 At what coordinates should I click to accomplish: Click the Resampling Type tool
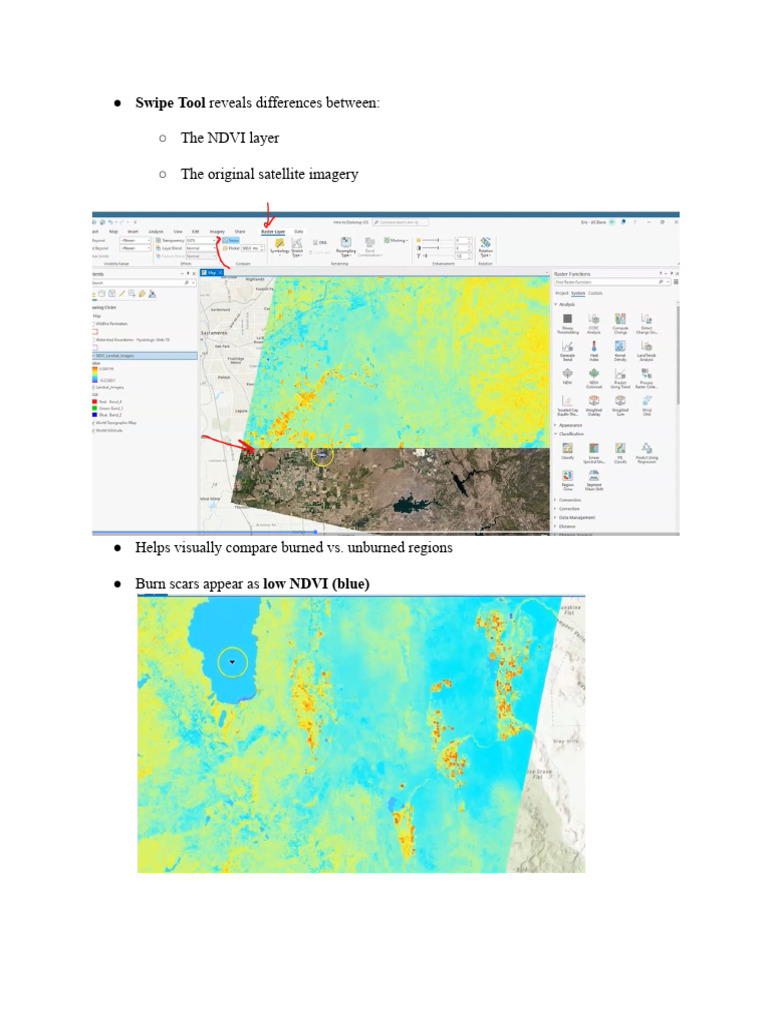[346, 246]
